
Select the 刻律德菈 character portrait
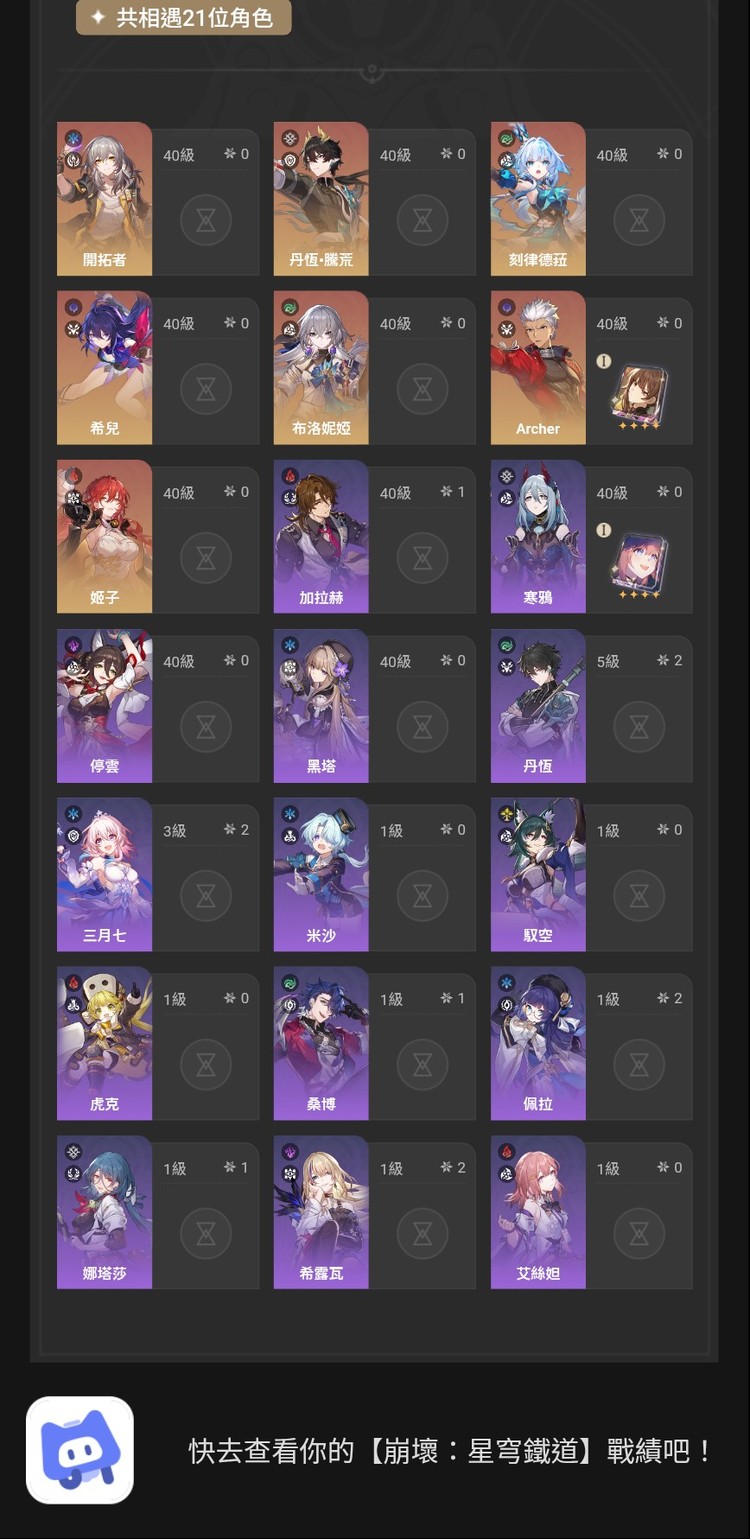[x=538, y=199]
